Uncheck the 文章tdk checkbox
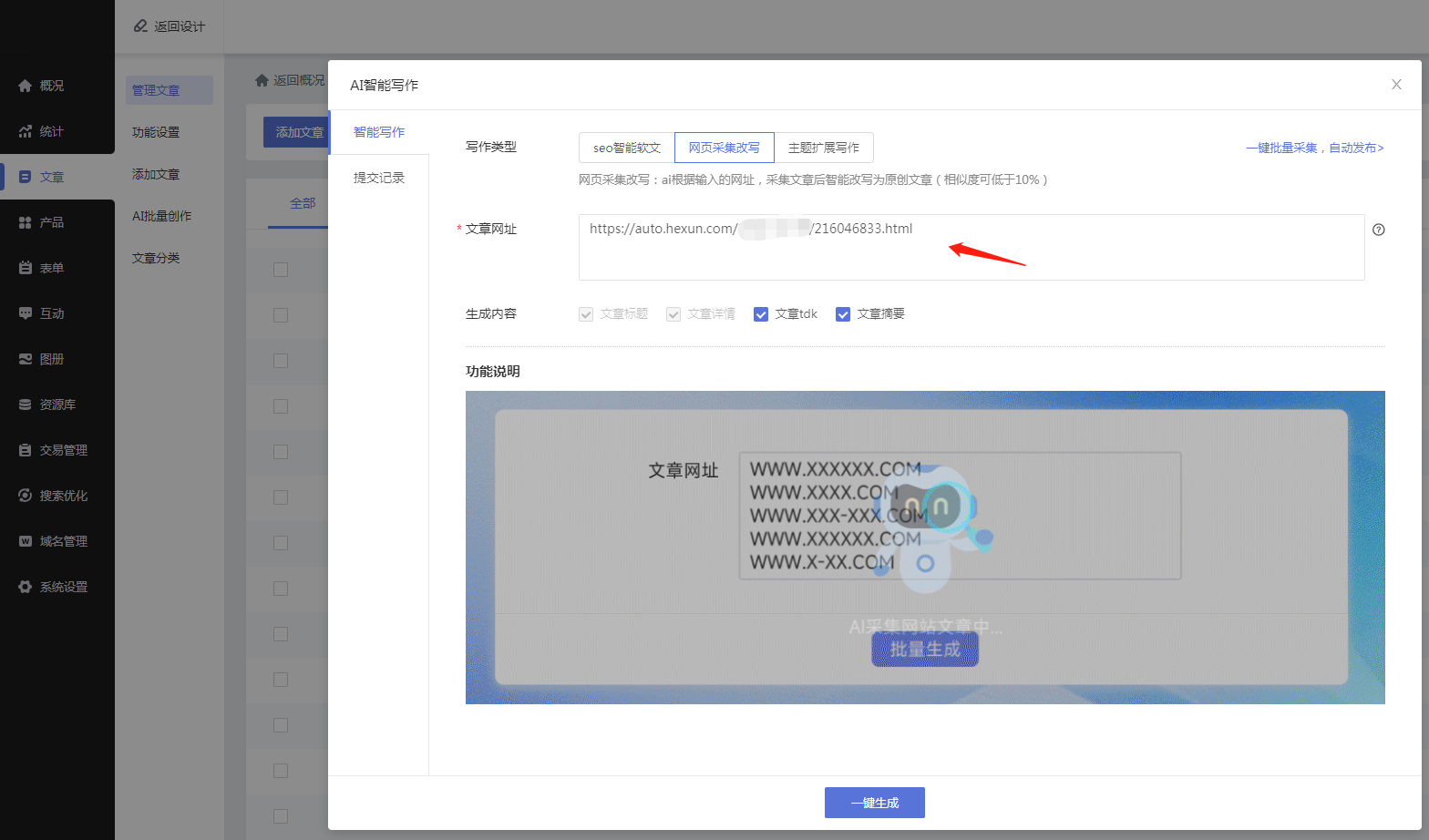Screen dimensions: 1429x840 761,314
